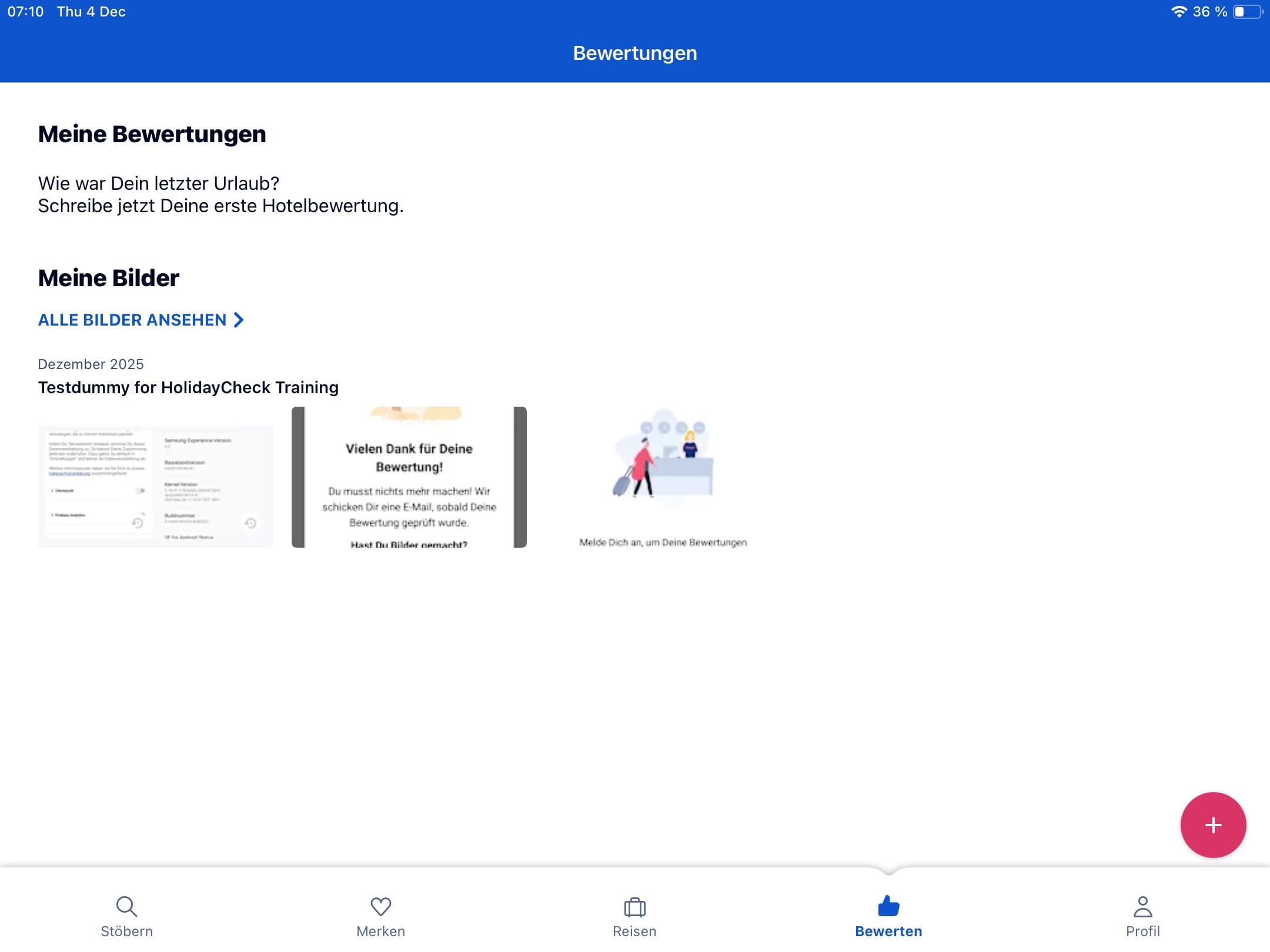Open the heart Merken icon
The image size is (1270, 952).
tap(380, 906)
